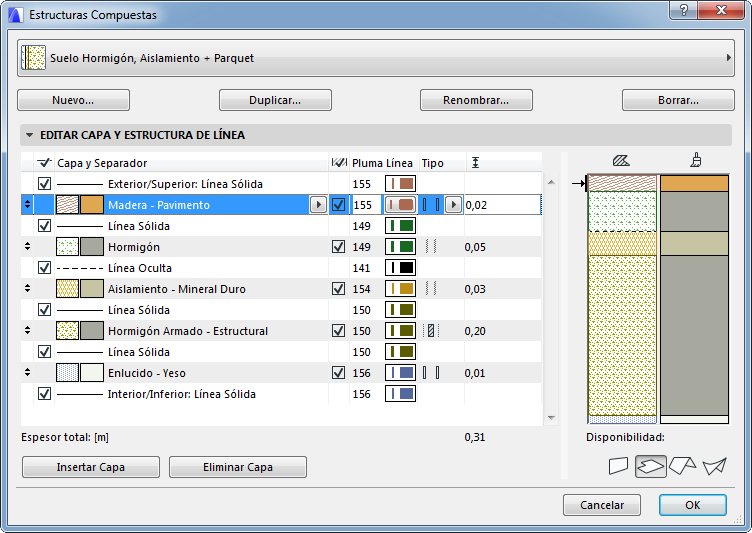Screen dimensions: 752x533
Task: Click the surface paint preview header icon
Action: click(x=695, y=160)
